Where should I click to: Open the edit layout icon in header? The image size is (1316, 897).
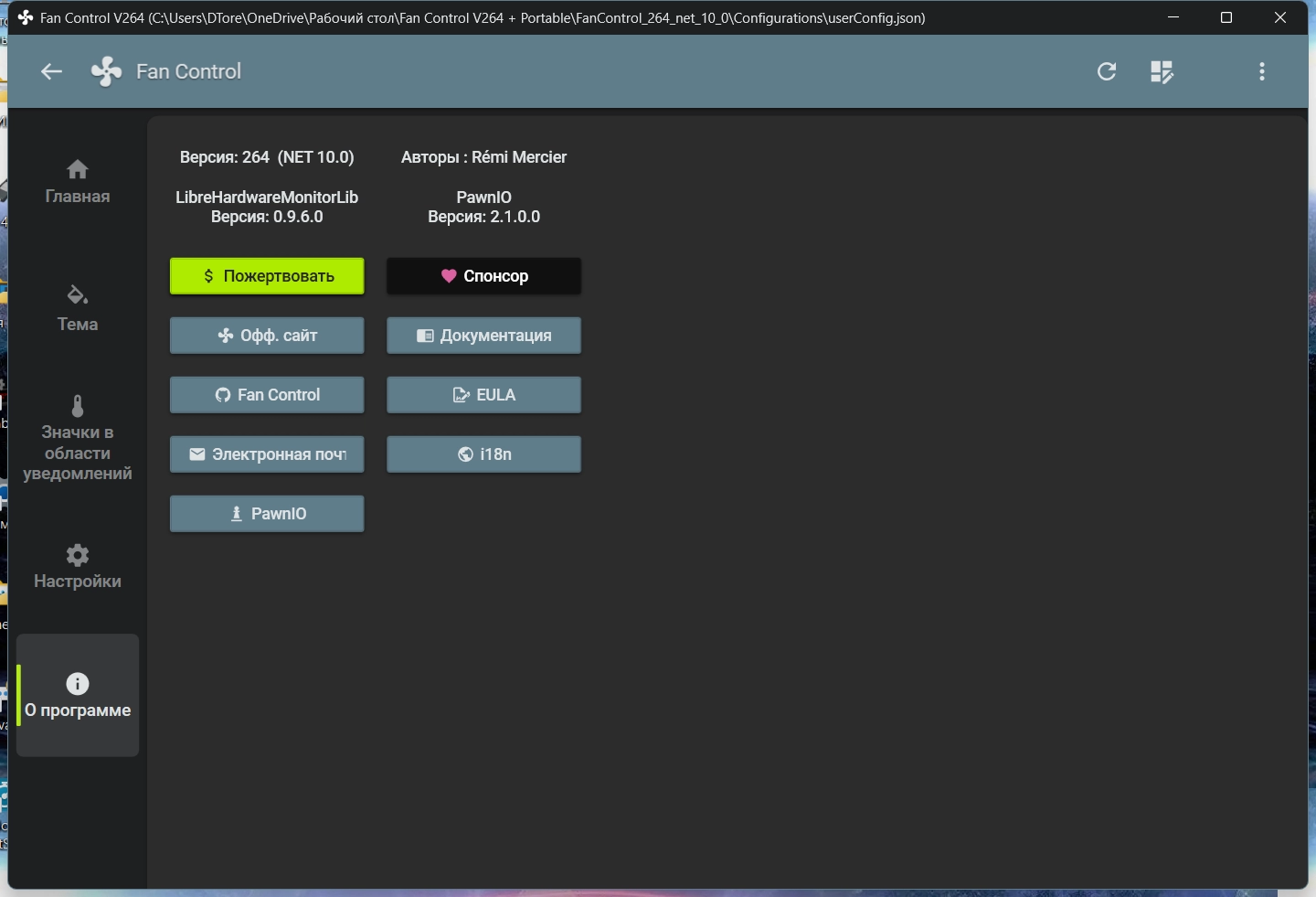tap(1162, 71)
